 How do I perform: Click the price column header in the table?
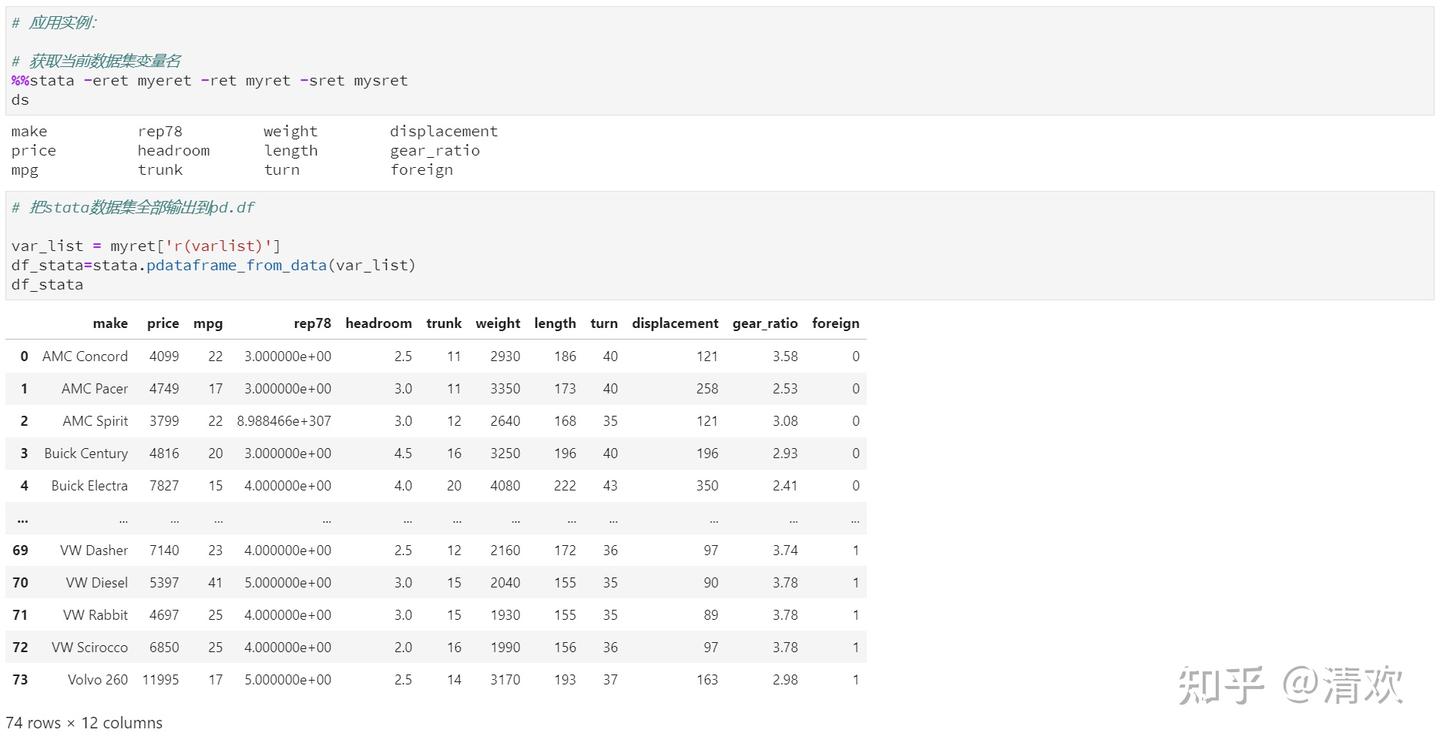163,323
